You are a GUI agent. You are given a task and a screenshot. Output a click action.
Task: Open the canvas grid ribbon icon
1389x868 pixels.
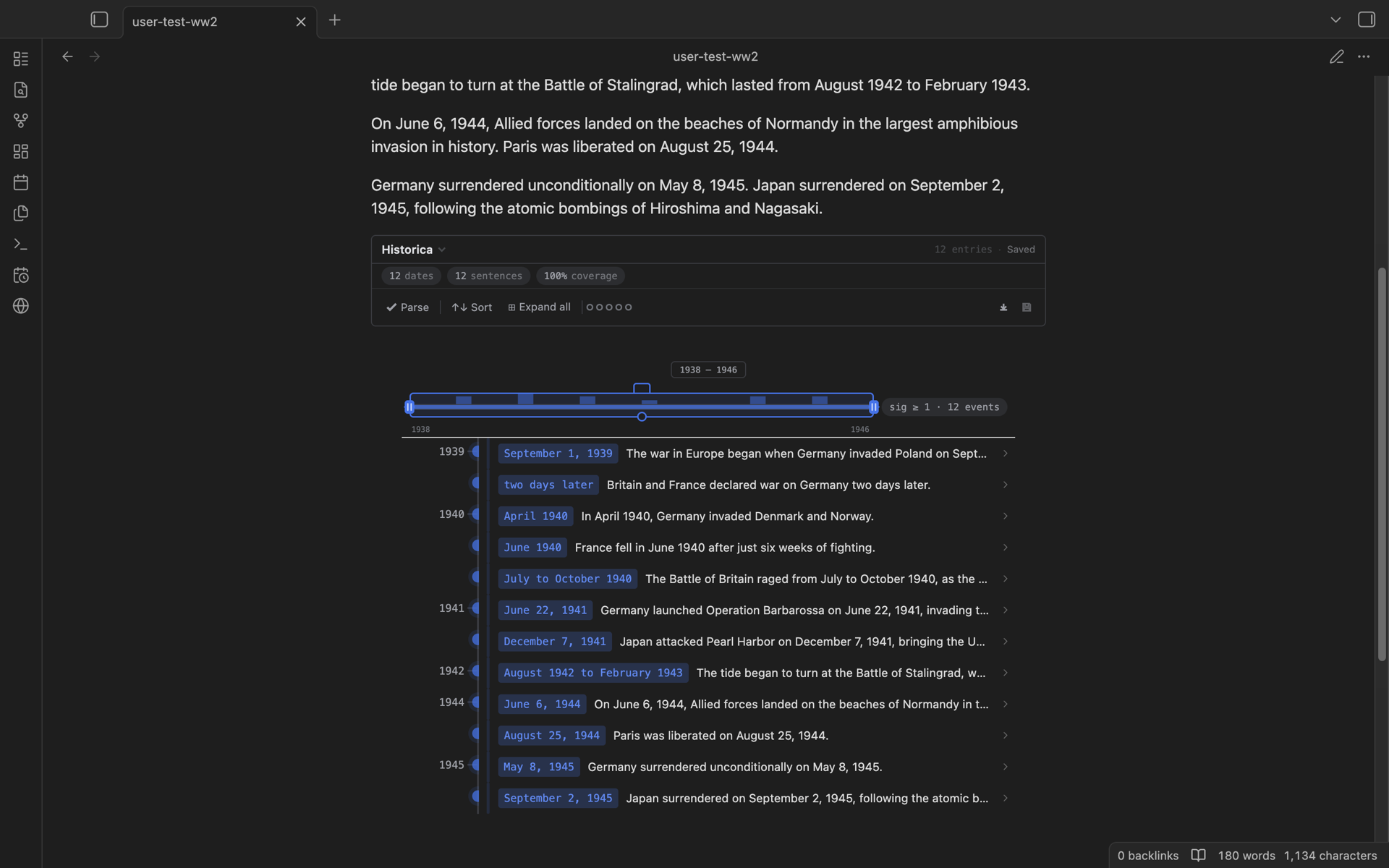[21, 151]
